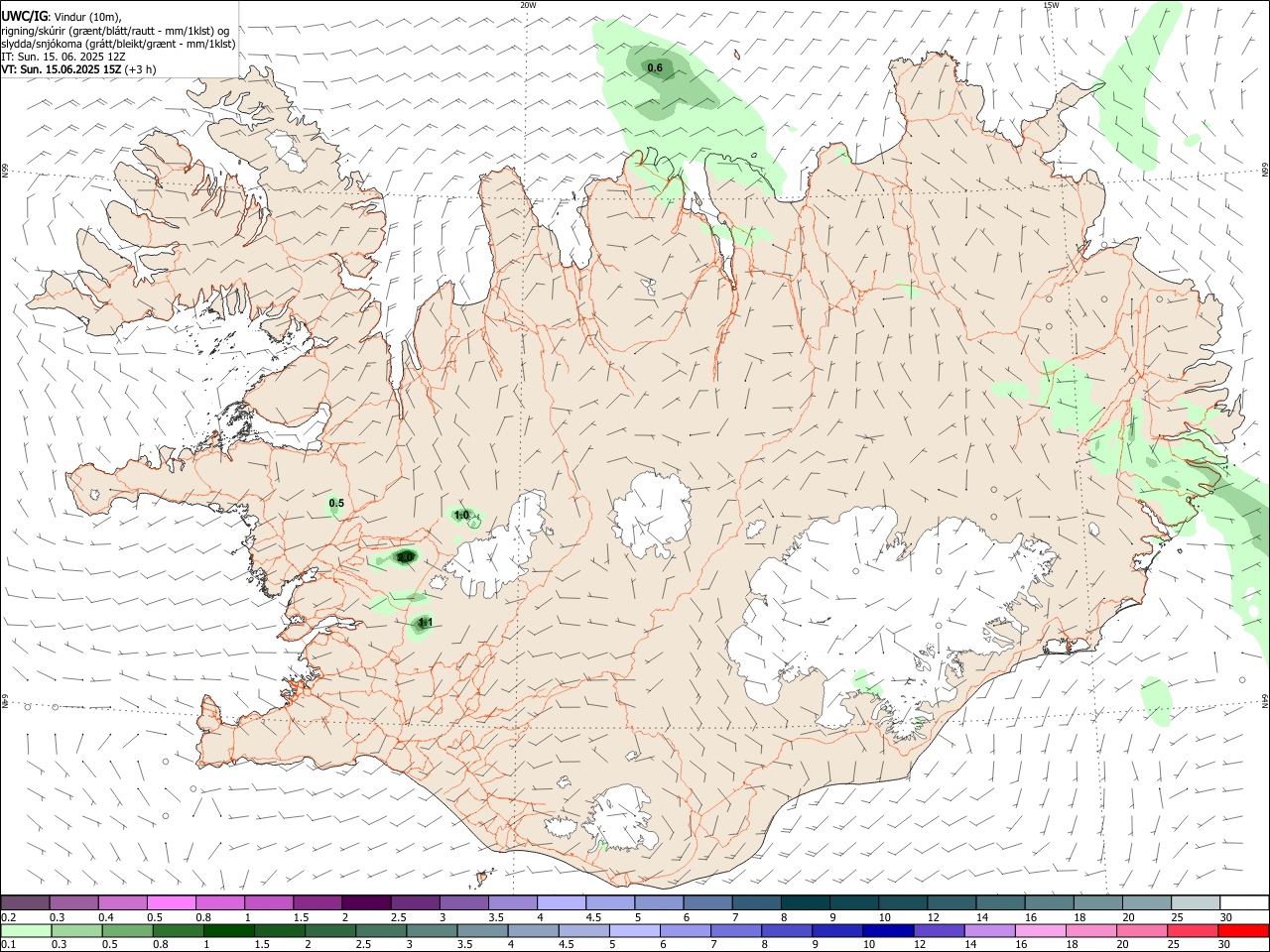Click the 'UWC/IG' title text

click(x=24, y=15)
